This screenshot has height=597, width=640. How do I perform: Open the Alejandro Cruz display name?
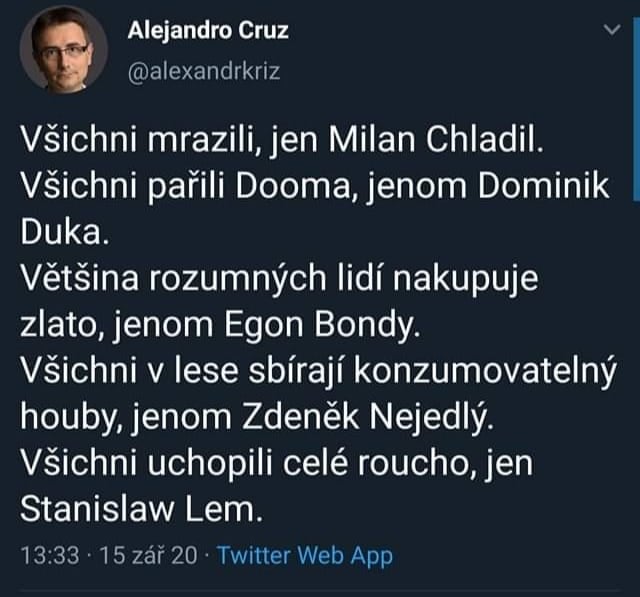click(x=208, y=30)
